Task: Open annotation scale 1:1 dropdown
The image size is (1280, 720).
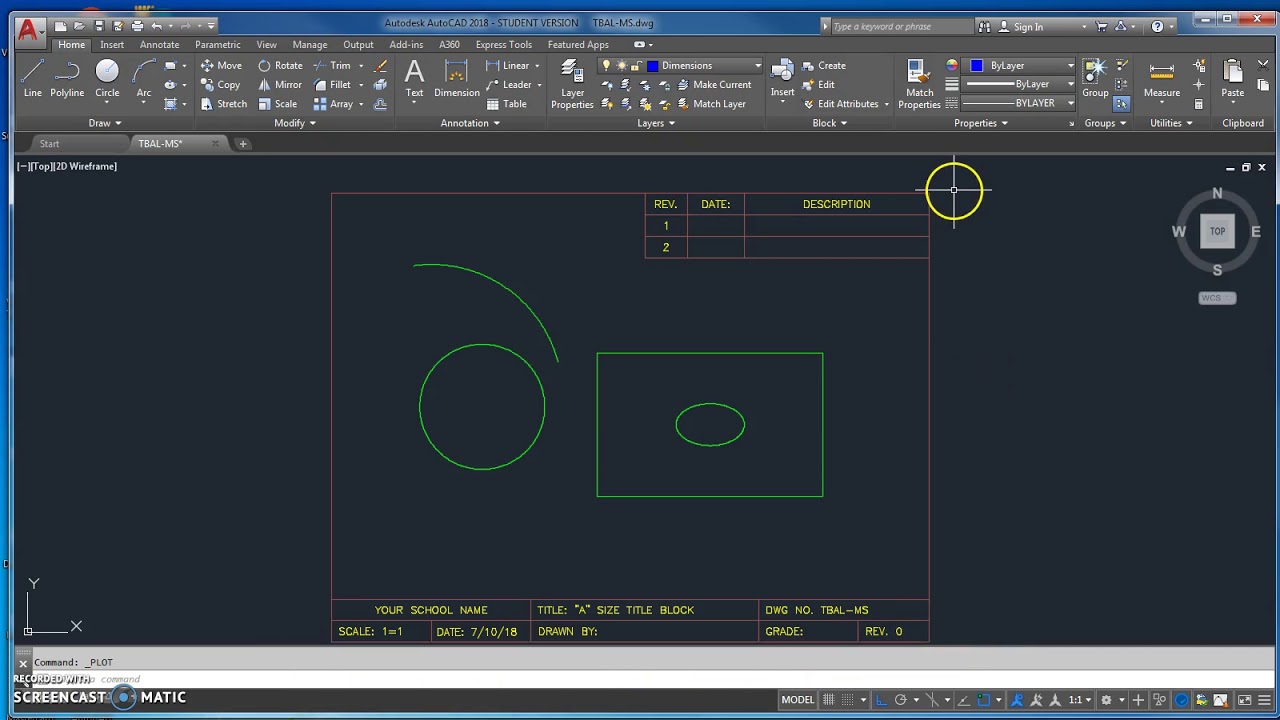Action: (x=1079, y=700)
